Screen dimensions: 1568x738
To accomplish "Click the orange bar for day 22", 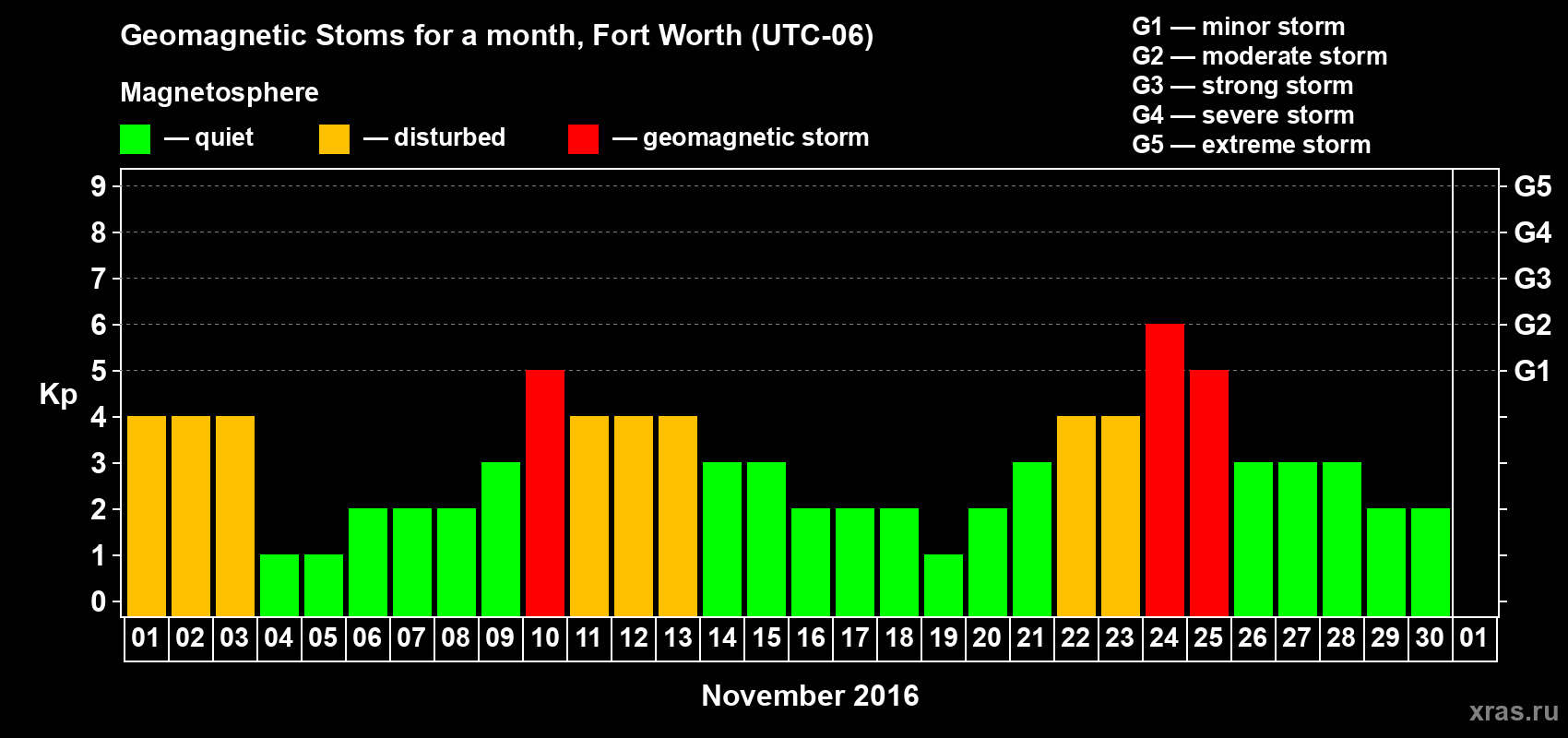I will [1076, 517].
